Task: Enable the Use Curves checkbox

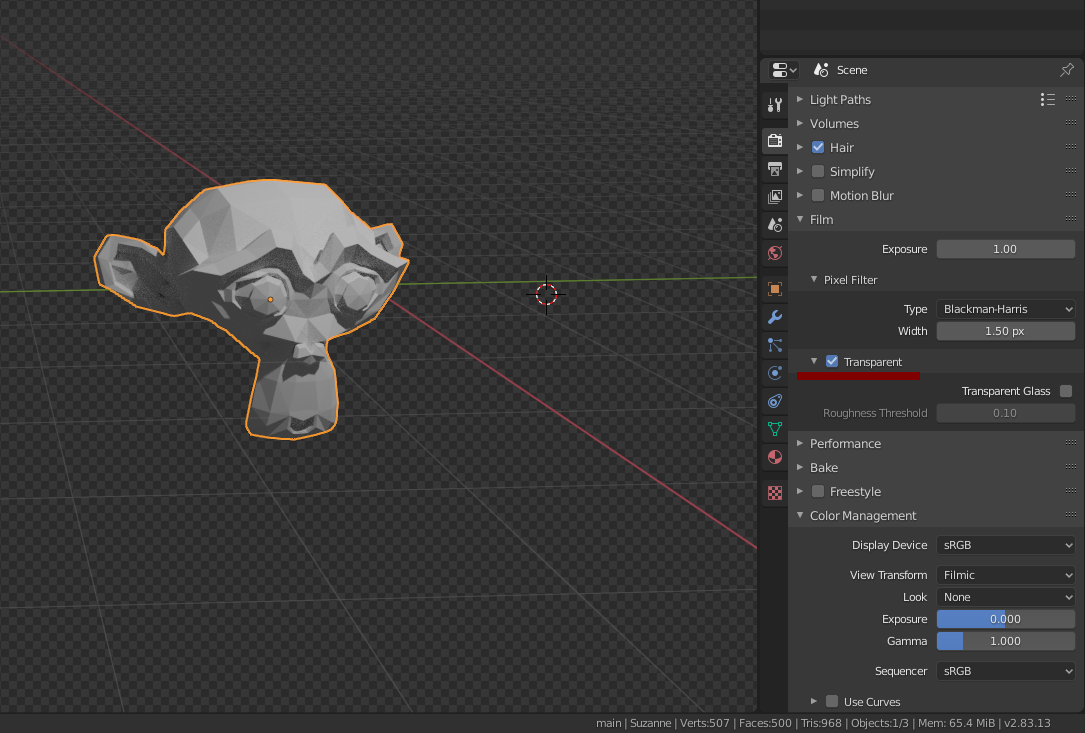Action: click(x=832, y=701)
